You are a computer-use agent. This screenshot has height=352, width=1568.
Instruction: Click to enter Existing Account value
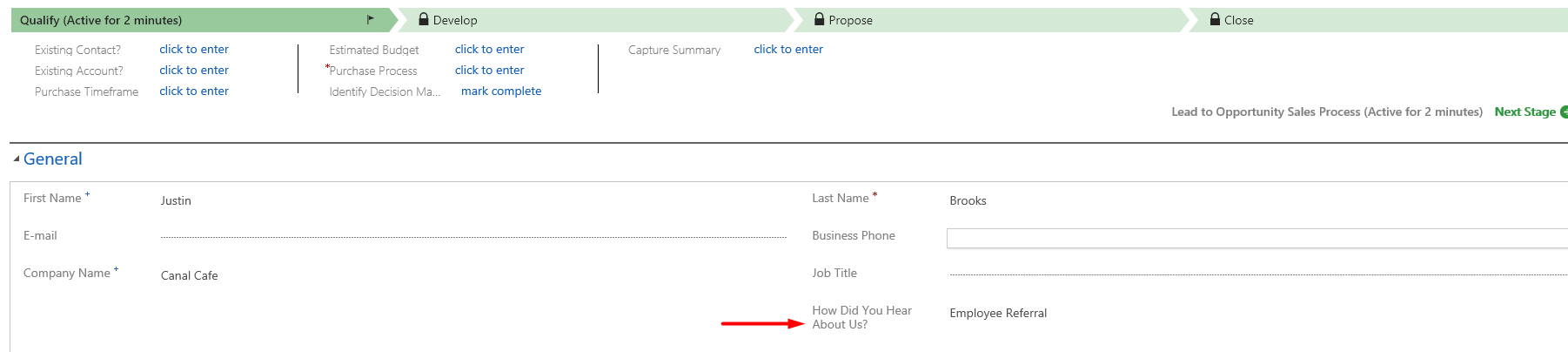194,70
